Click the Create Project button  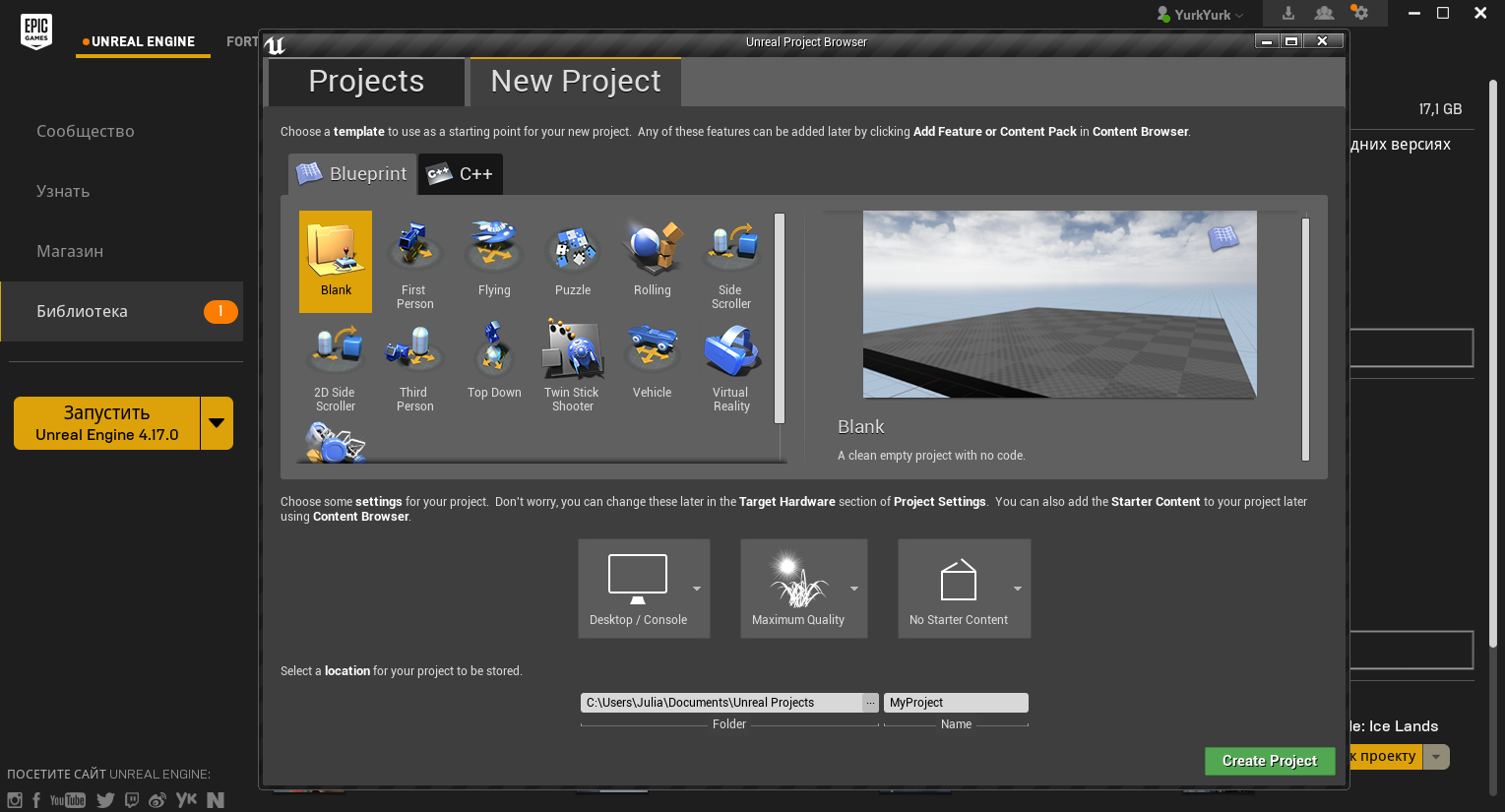tap(1270, 761)
